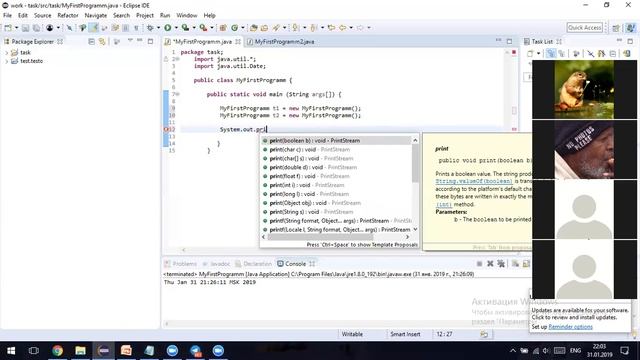Toggle Focus on Workweek in Task List
The image size is (640, 360).
click(576, 53)
